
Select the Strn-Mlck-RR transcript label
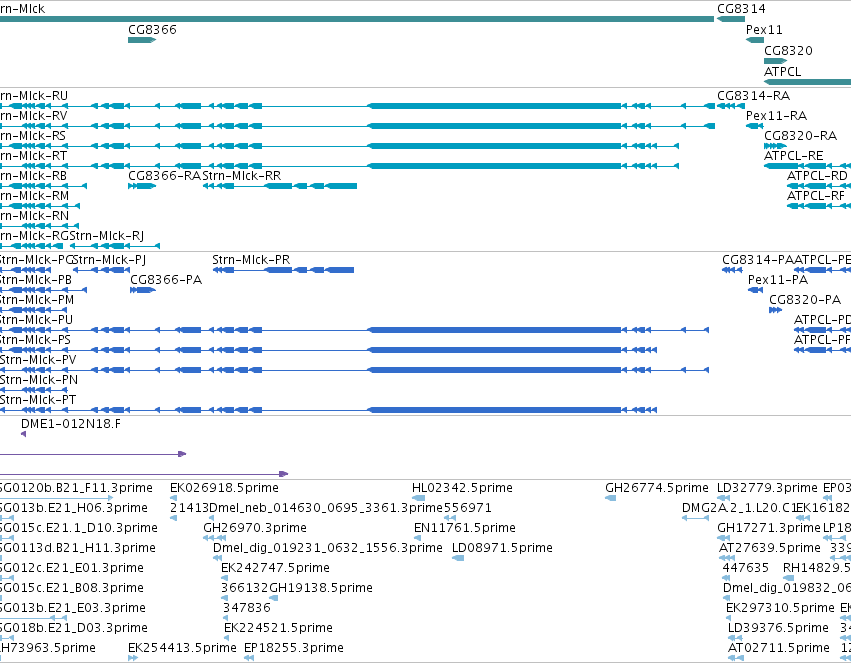242,176
